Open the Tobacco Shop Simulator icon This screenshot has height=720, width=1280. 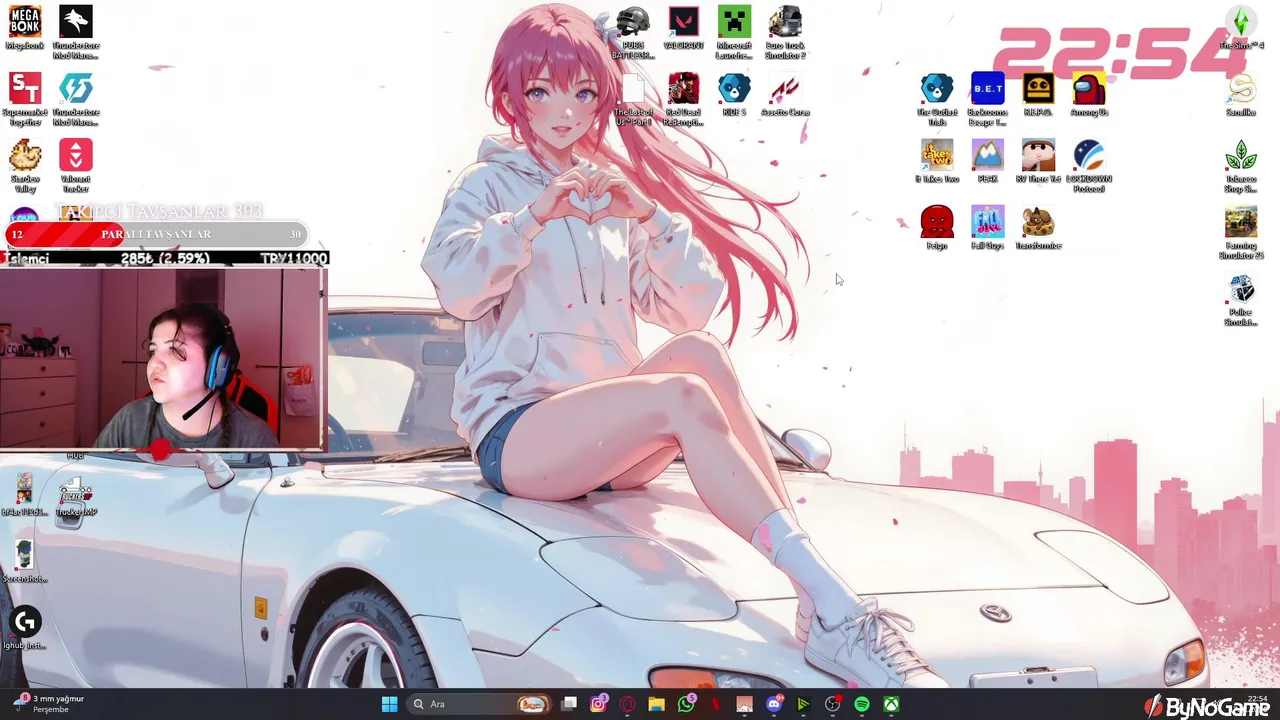[x=1241, y=166]
